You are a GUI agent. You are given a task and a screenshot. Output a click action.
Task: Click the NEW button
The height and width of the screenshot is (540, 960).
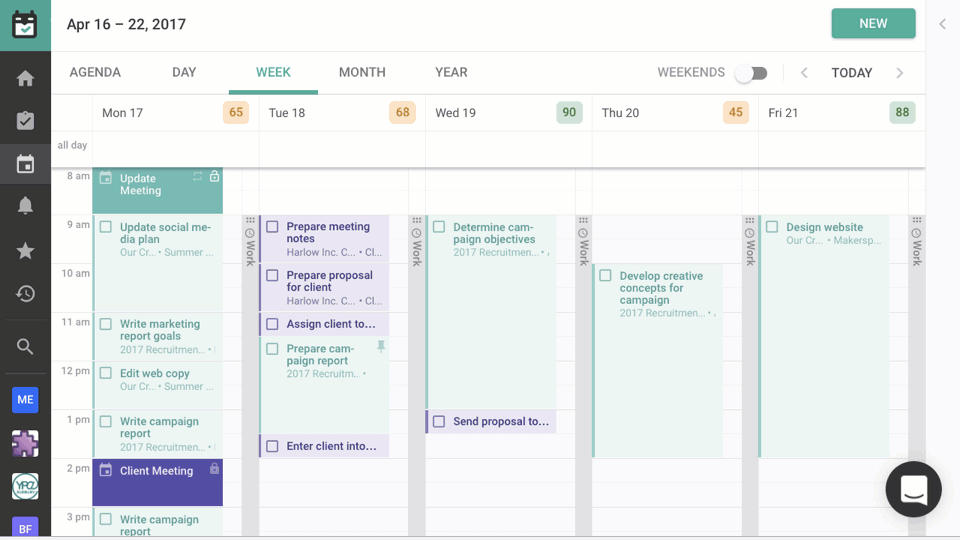click(x=873, y=24)
